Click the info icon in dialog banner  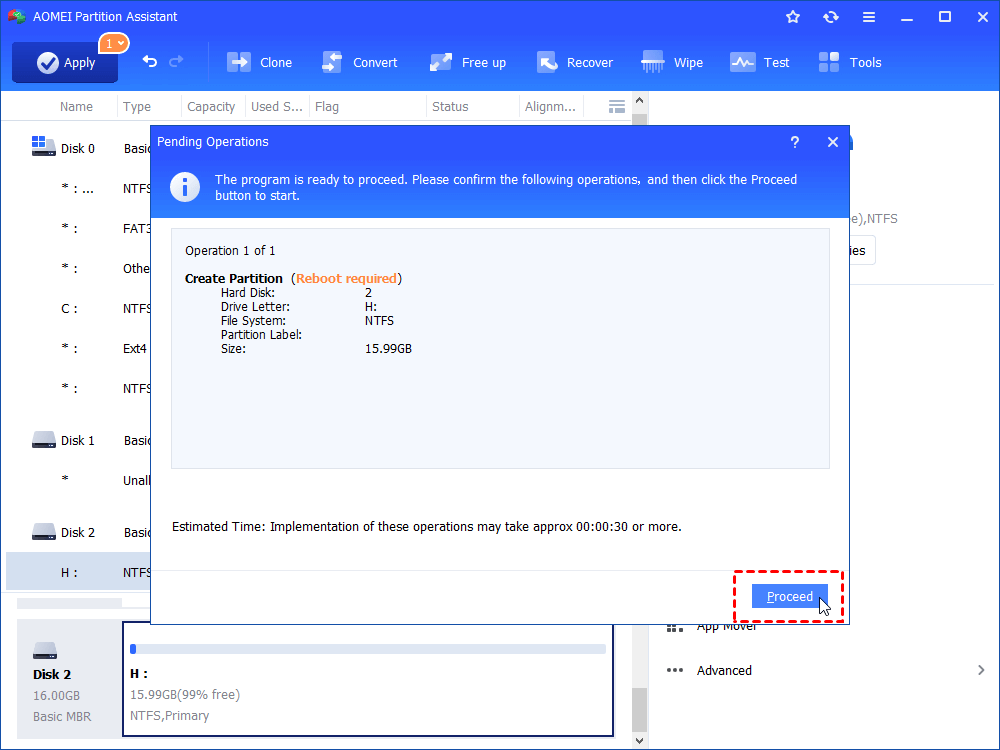click(185, 187)
